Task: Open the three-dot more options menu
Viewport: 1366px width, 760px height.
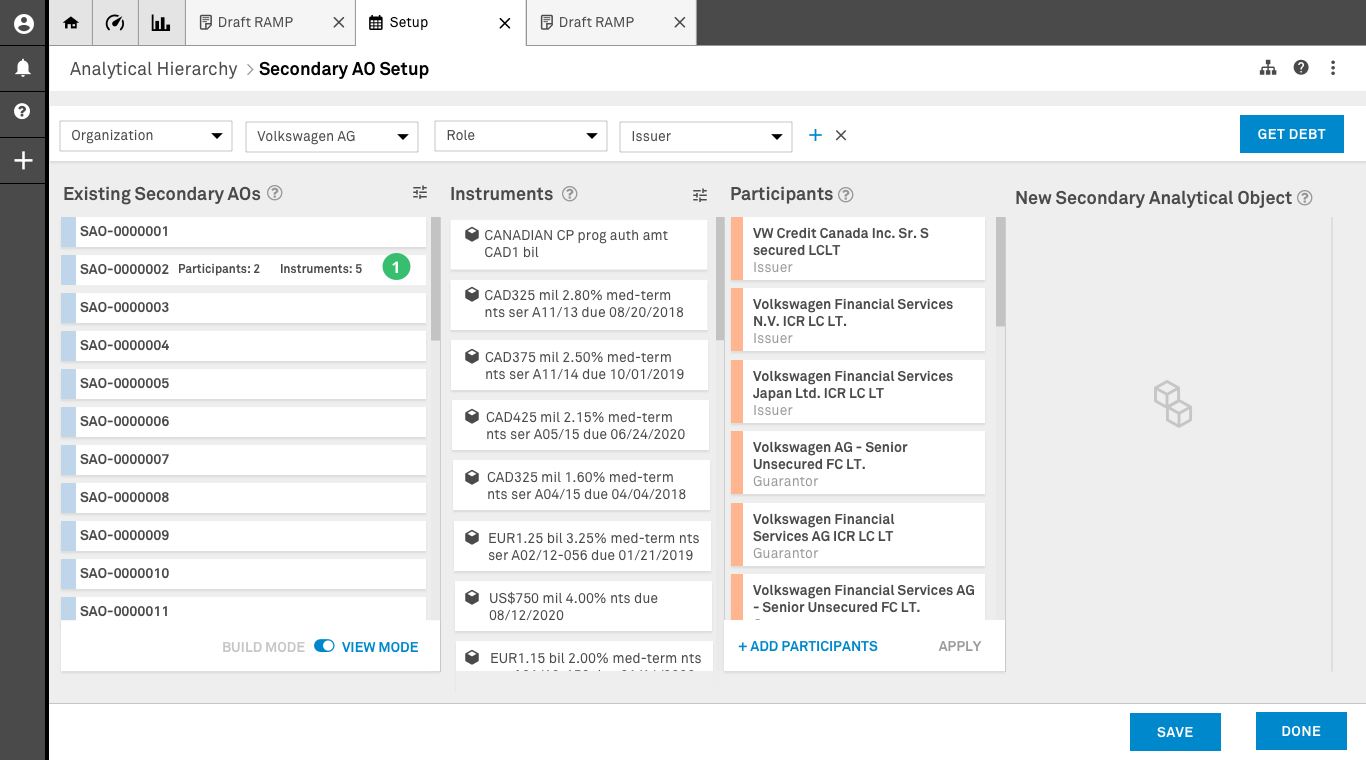Action: [x=1333, y=68]
